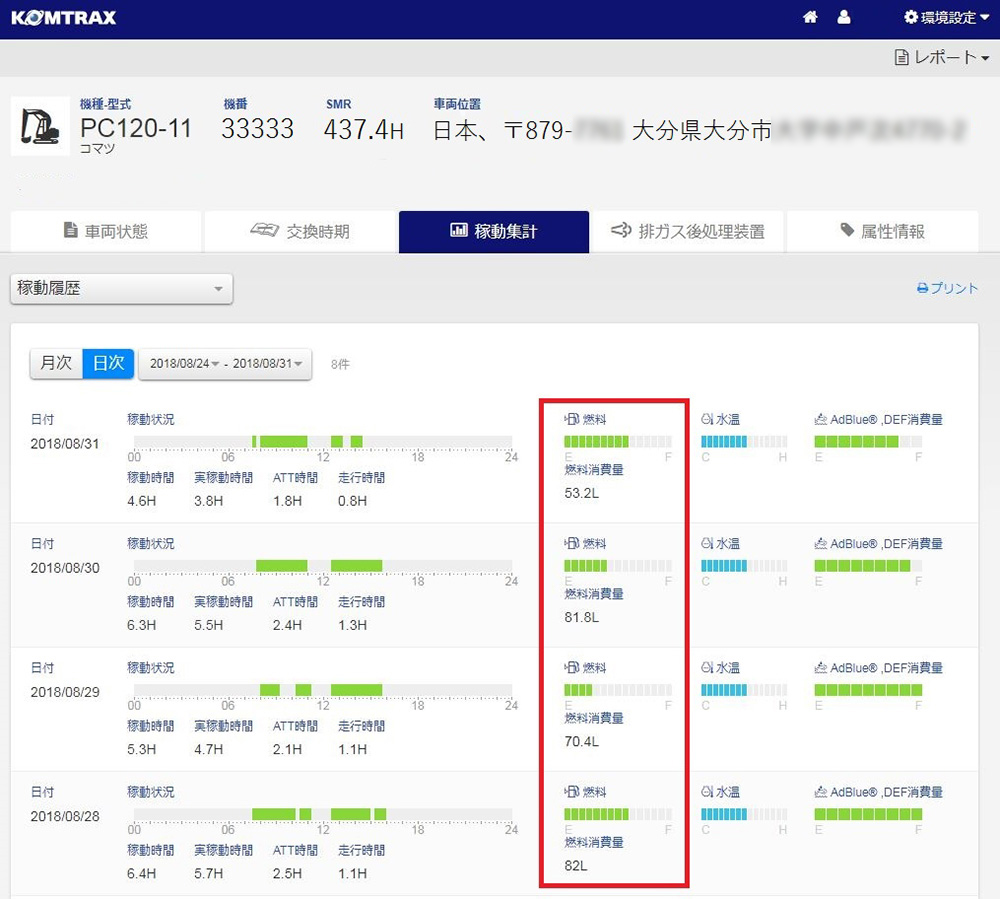Switch to 車両状態 tab
The width and height of the screenshot is (1000, 899).
105,232
